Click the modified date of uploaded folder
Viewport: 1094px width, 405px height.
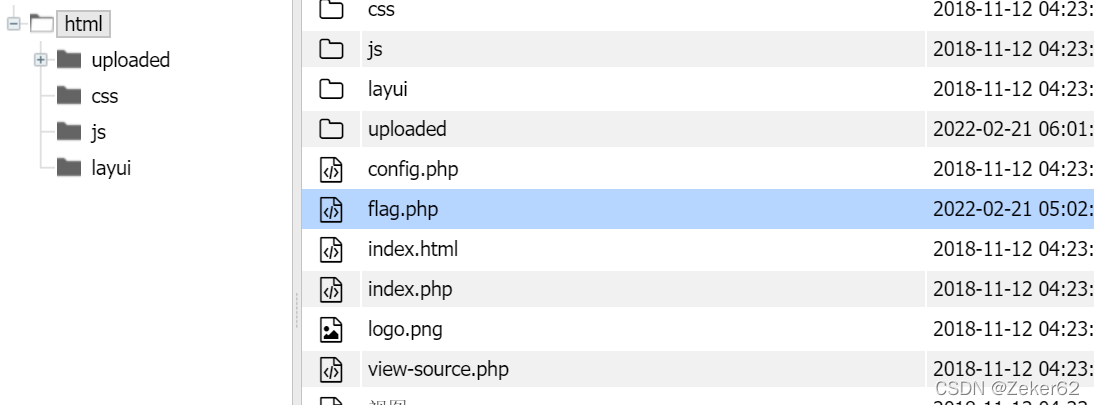(1013, 129)
